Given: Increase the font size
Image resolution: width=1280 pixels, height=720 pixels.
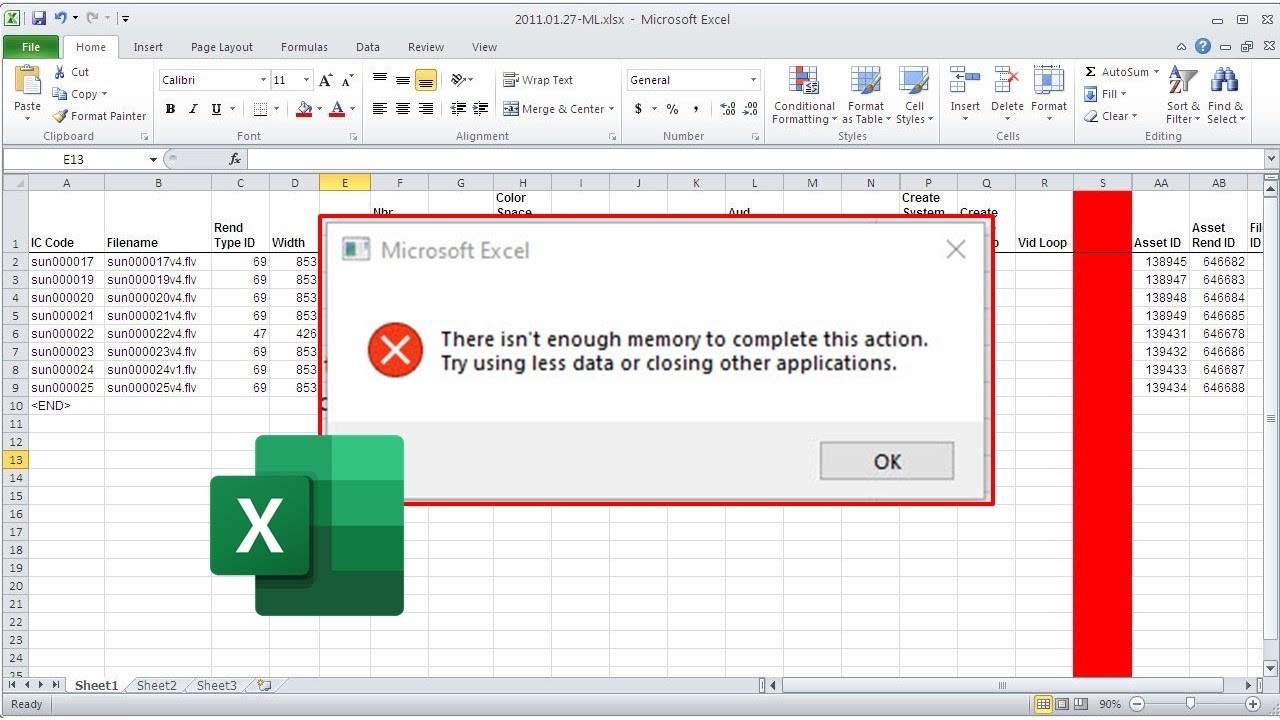Looking at the screenshot, I should (x=326, y=80).
